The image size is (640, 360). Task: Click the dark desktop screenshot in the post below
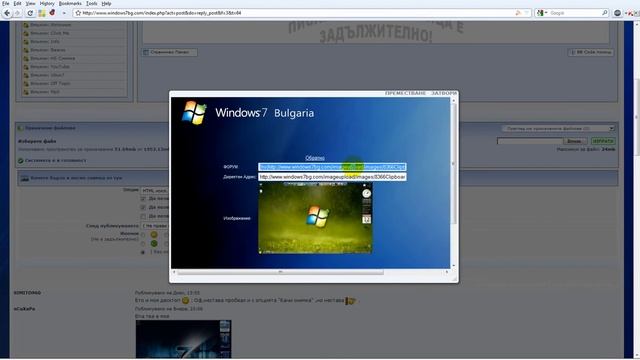(183, 339)
